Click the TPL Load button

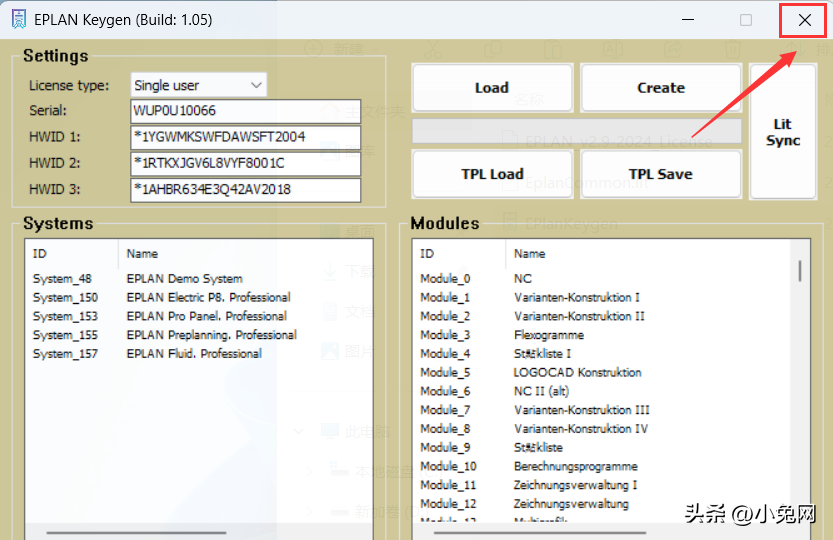tap(492, 174)
